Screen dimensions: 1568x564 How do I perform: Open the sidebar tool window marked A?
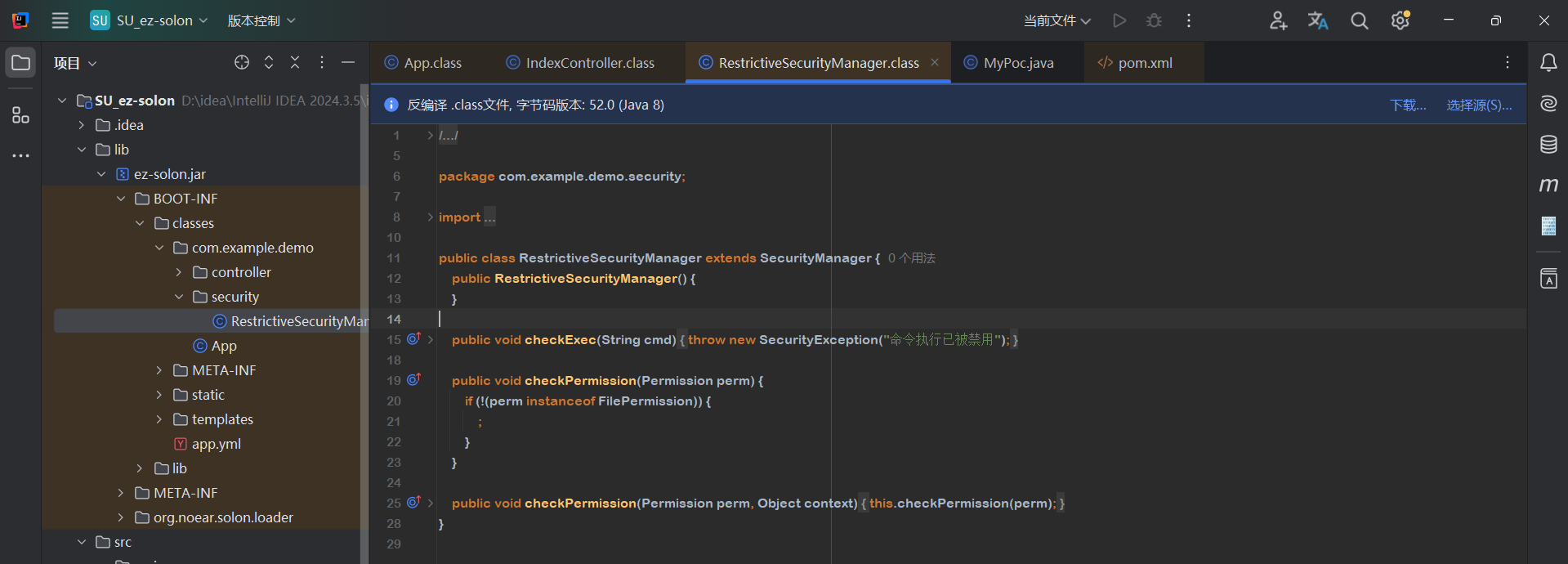click(x=1548, y=279)
